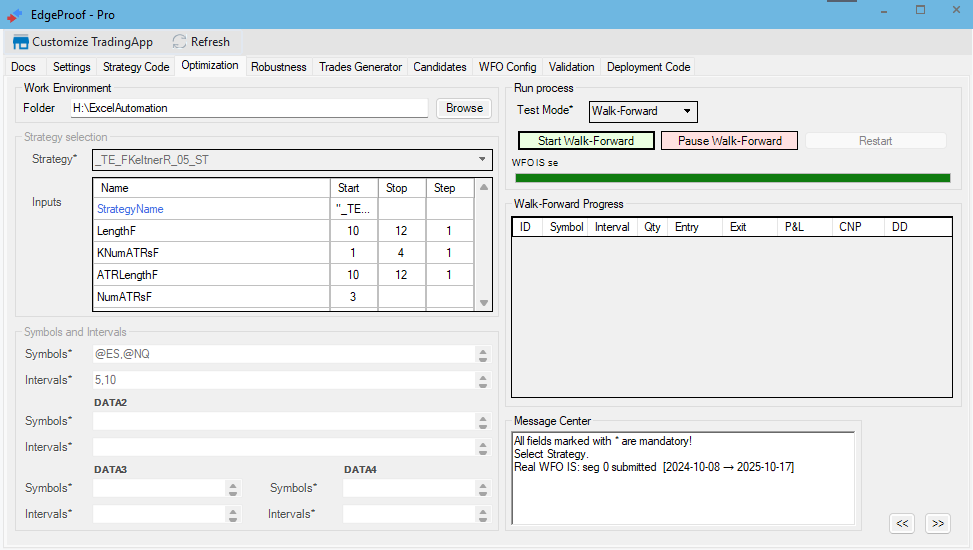The image size is (973, 550).
Task: Click stepper on DATA2 Intervals field
Action: click(x=483, y=448)
